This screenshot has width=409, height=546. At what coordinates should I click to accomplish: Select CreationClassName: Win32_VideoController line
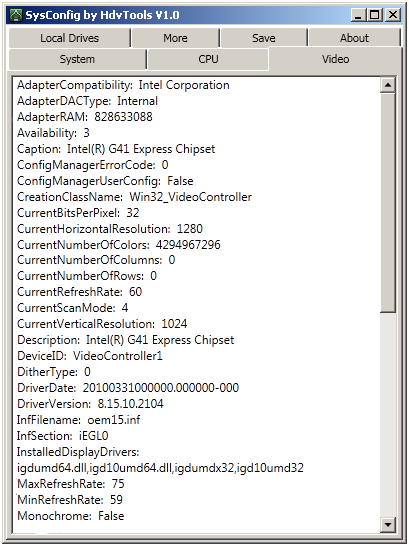[134, 197]
